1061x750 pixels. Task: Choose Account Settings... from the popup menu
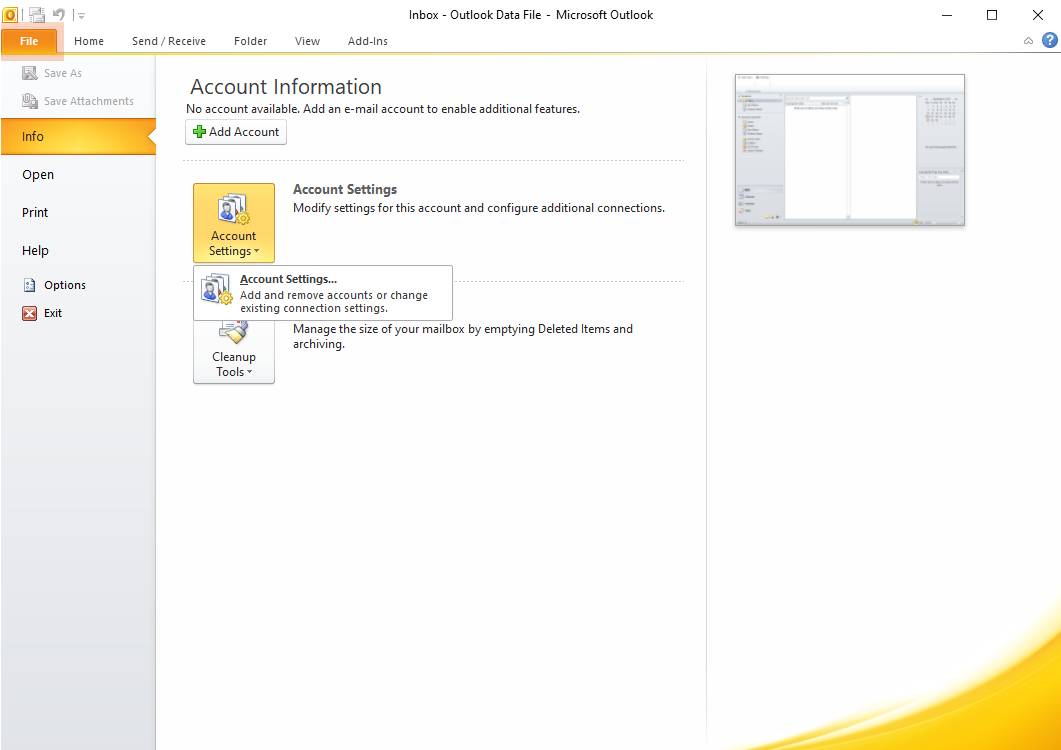(323, 293)
